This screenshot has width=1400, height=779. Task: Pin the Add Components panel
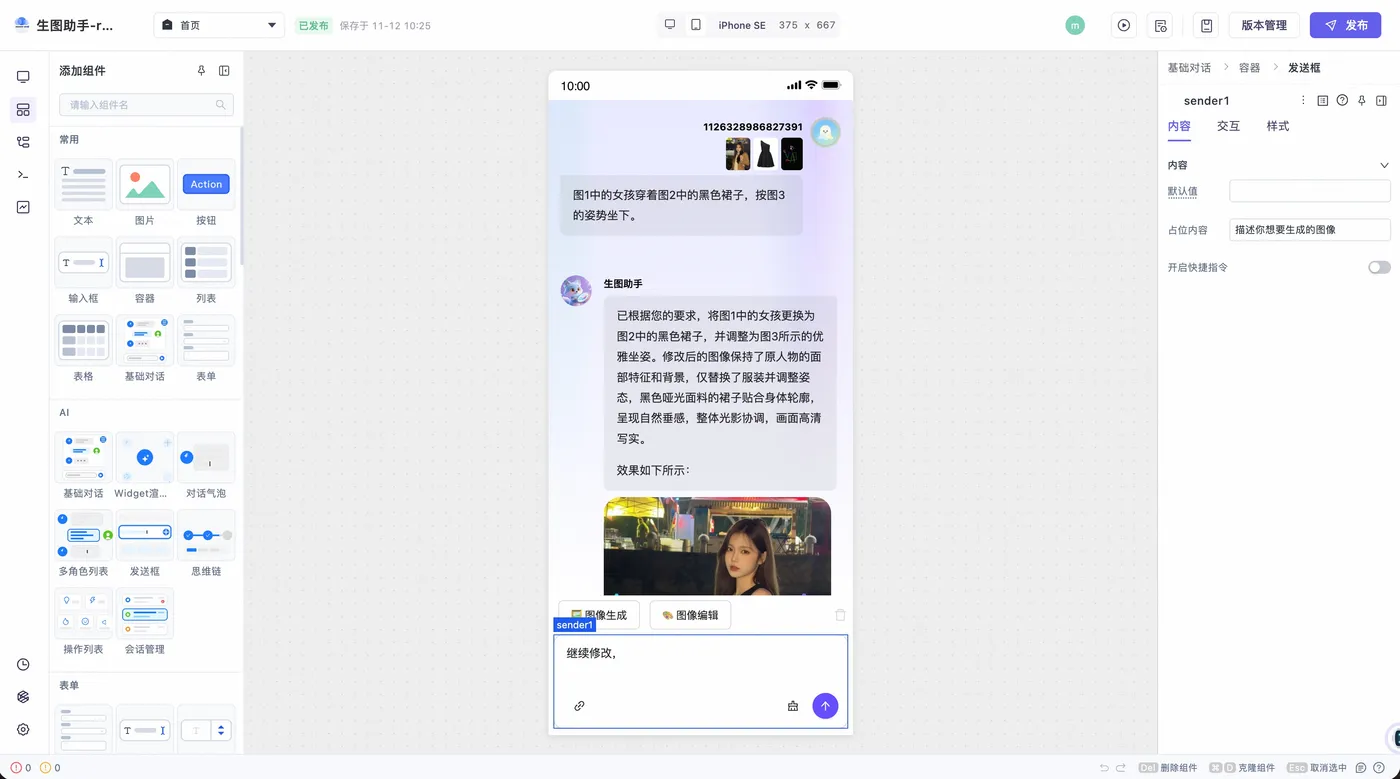coord(201,71)
